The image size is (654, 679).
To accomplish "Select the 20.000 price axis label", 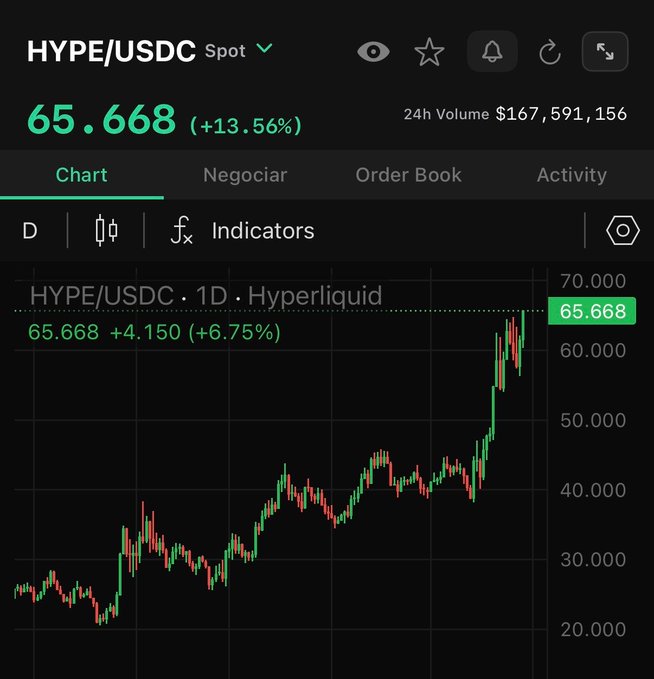I will click(593, 630).
